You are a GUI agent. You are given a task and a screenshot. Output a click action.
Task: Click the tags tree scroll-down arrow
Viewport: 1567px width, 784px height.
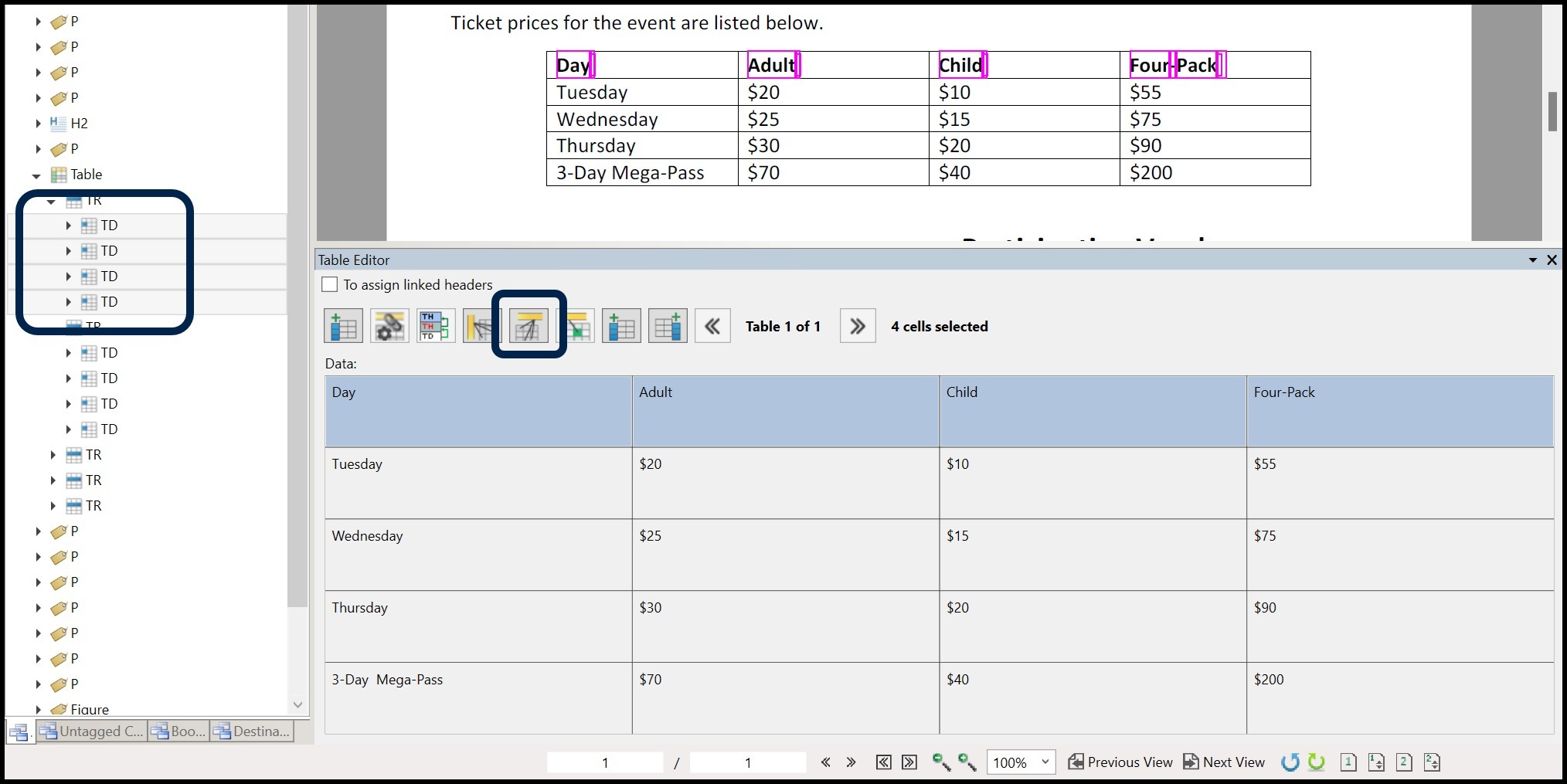pyautogui.click(x=297, y=705)
